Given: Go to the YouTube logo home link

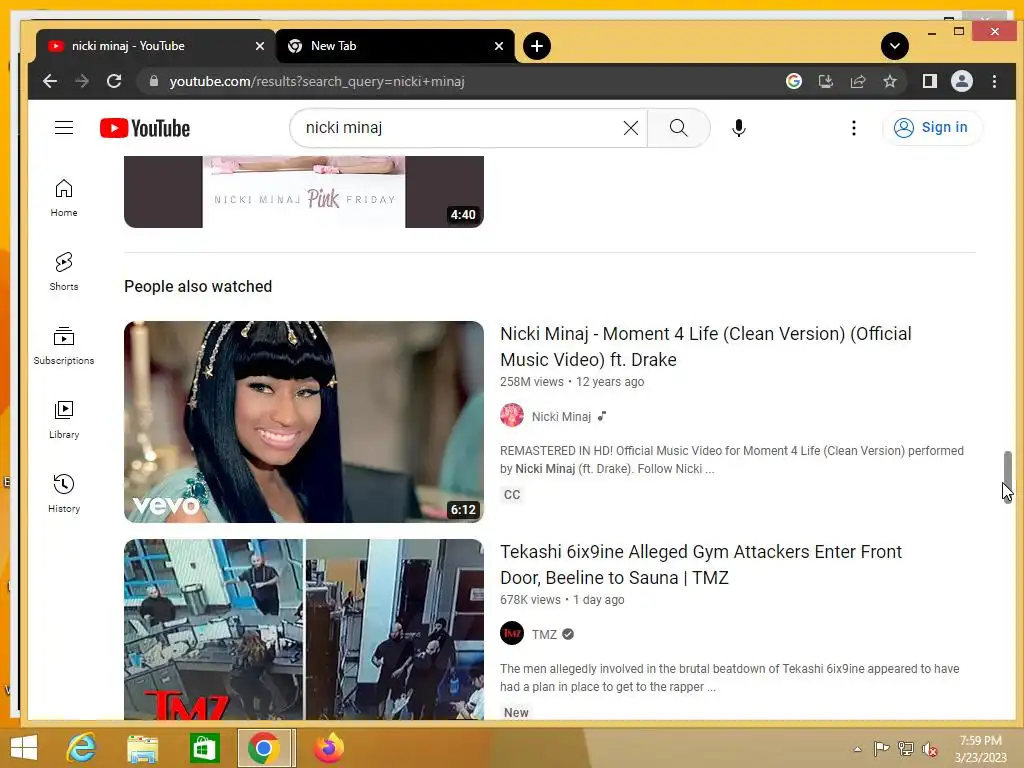Looking at the screenshot, I should click(x=145, y=128).
